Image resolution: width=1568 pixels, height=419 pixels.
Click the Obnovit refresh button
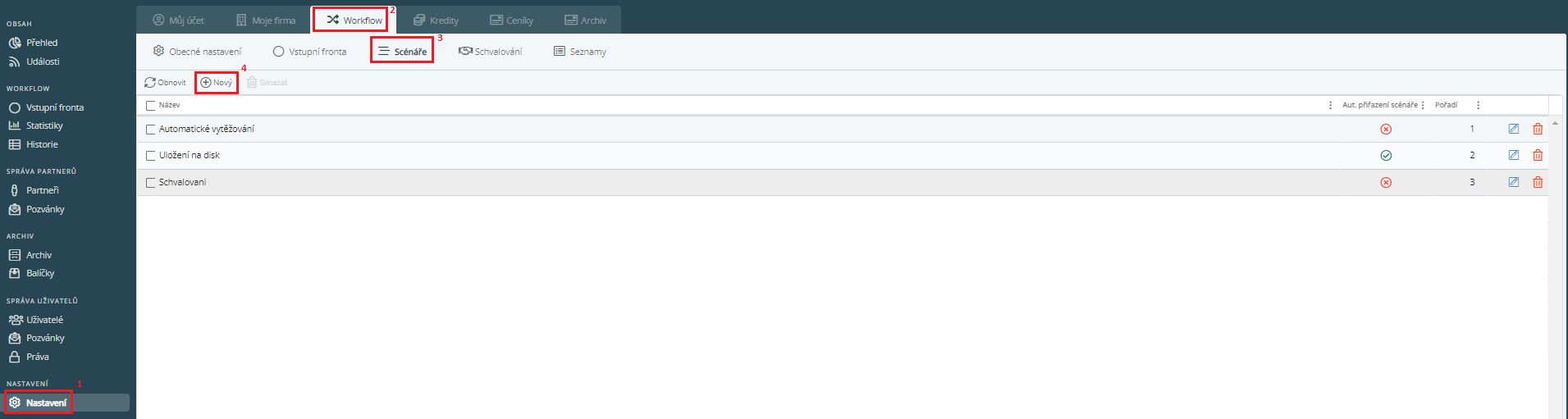165,83
